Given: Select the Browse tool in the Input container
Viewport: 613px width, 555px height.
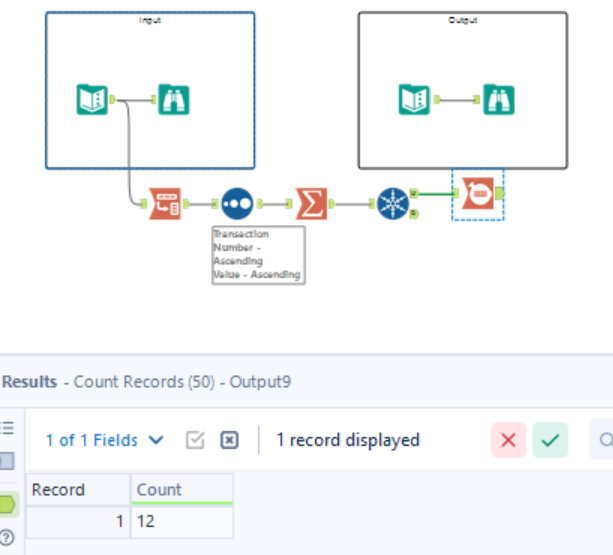Looking at the screenshot, I should [x=174, y=99].
